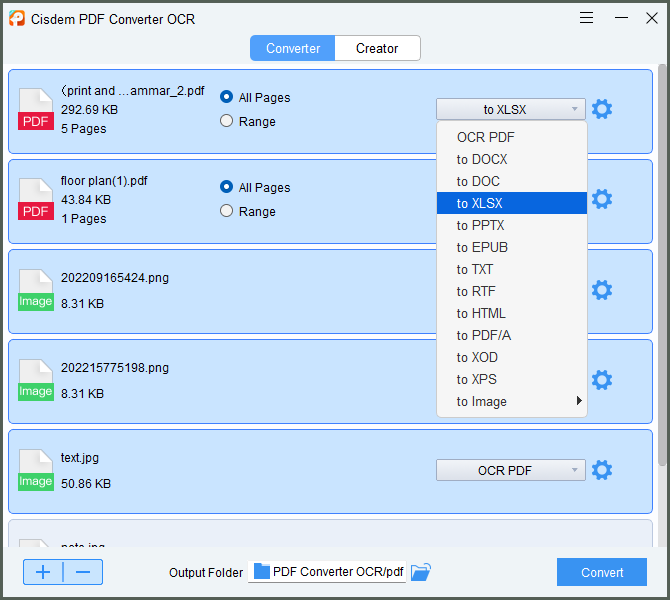This screenshot has height=600, width=670.
Task: Open output folder browse icon
Action: (421, 572)
